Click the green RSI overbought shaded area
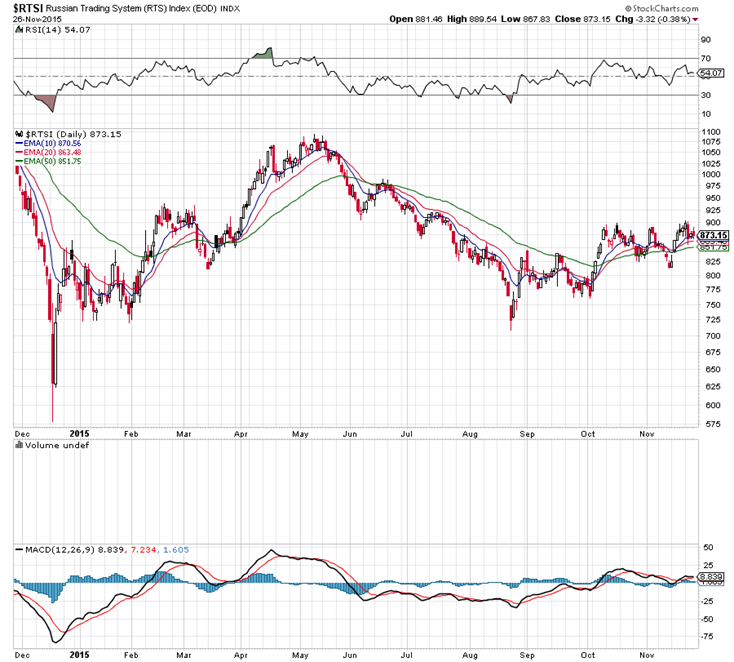This screenshot has width=734, height=662. [x=263, y=54]
